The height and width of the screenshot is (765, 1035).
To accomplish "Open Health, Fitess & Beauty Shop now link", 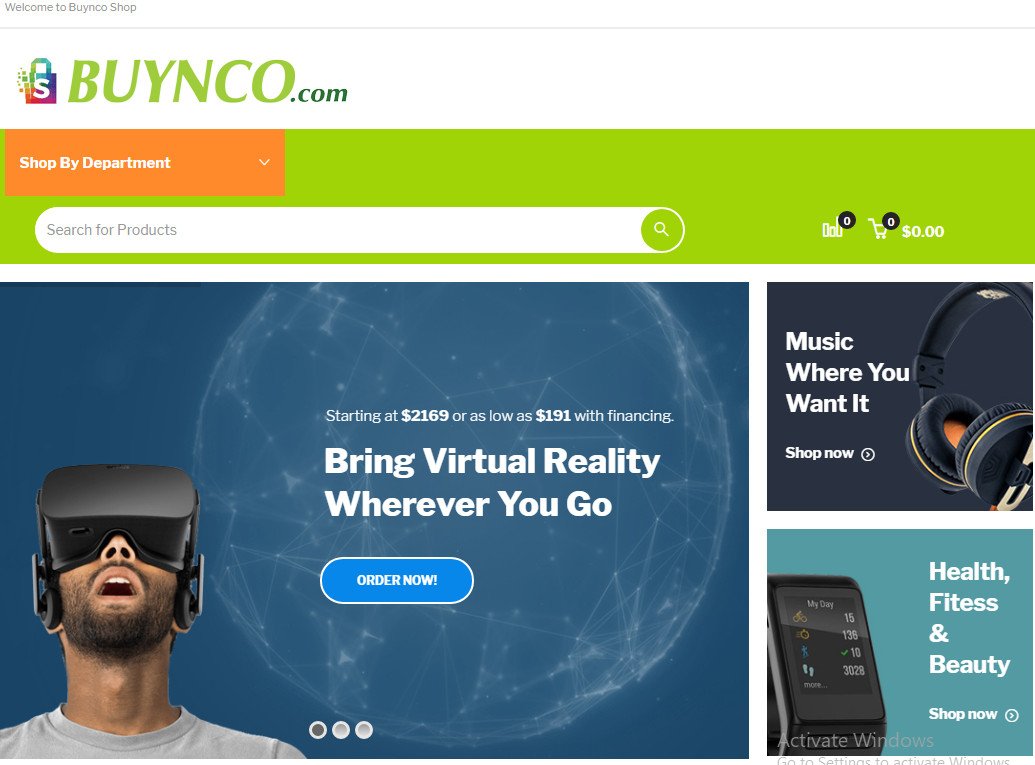I will tap(974, 714).
